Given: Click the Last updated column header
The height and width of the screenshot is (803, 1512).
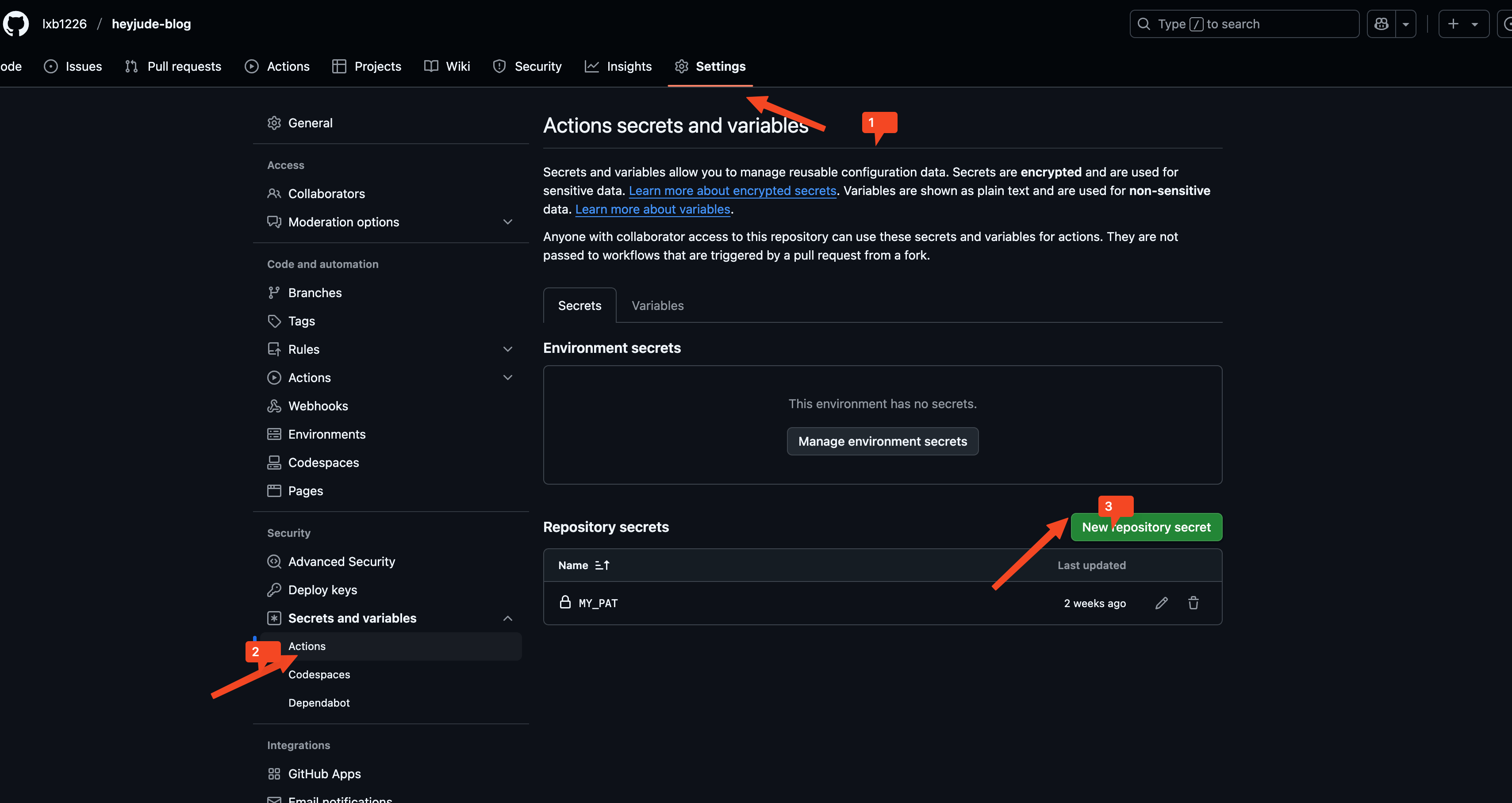Looking at the screenshot, I should click(1092, 566).
